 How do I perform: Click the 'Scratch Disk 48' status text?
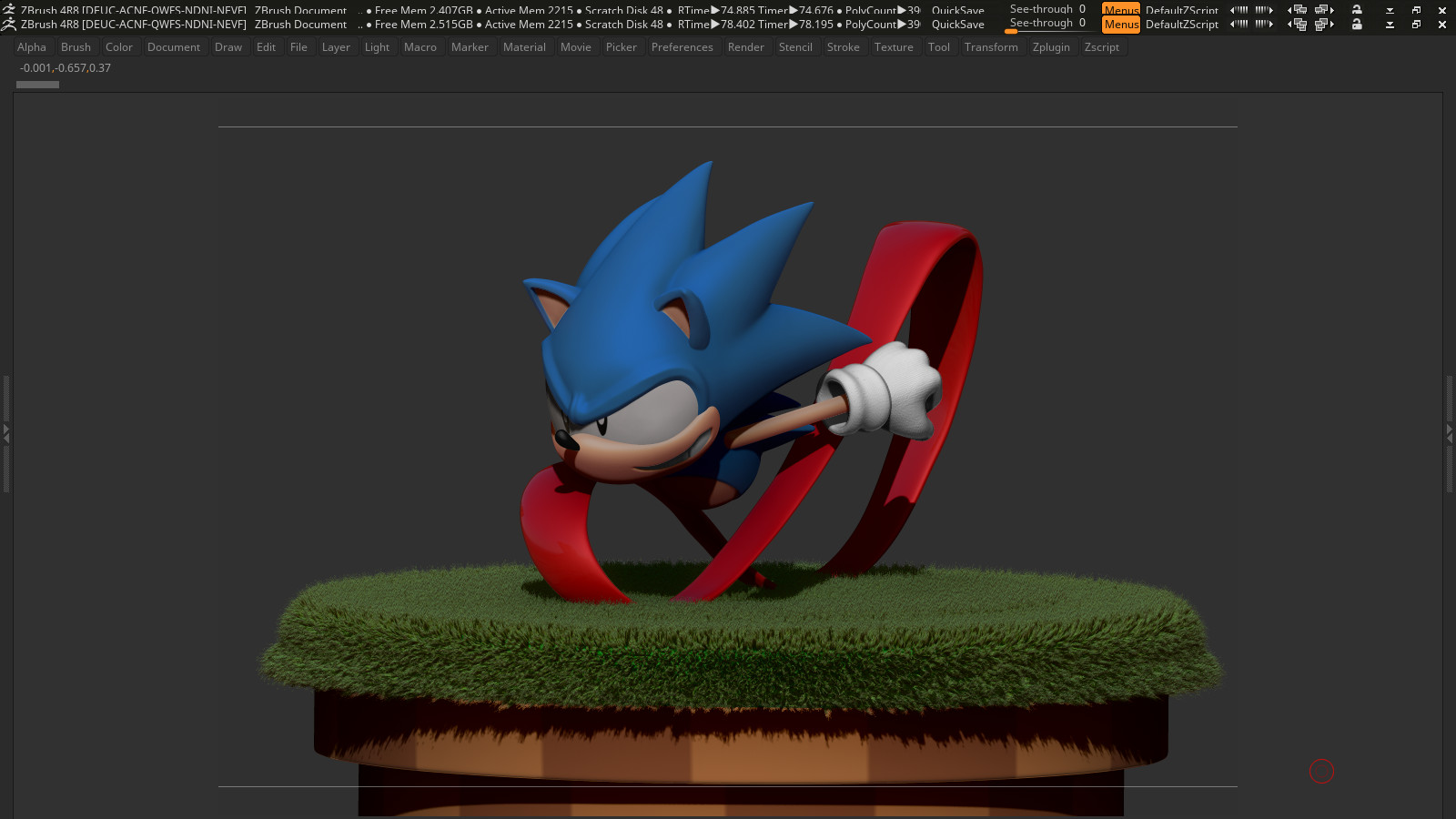pyautogui.click(x=624, y=25)
